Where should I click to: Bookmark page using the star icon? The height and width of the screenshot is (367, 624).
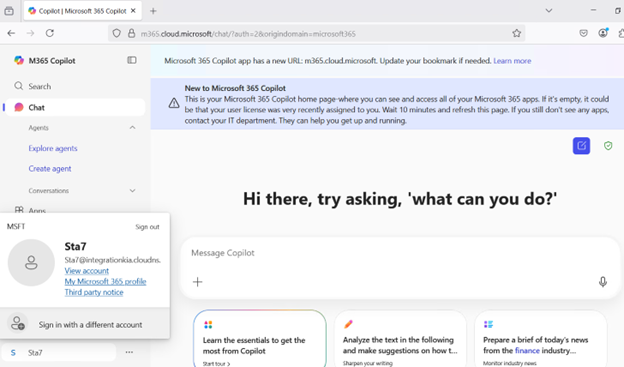[517, 33]
